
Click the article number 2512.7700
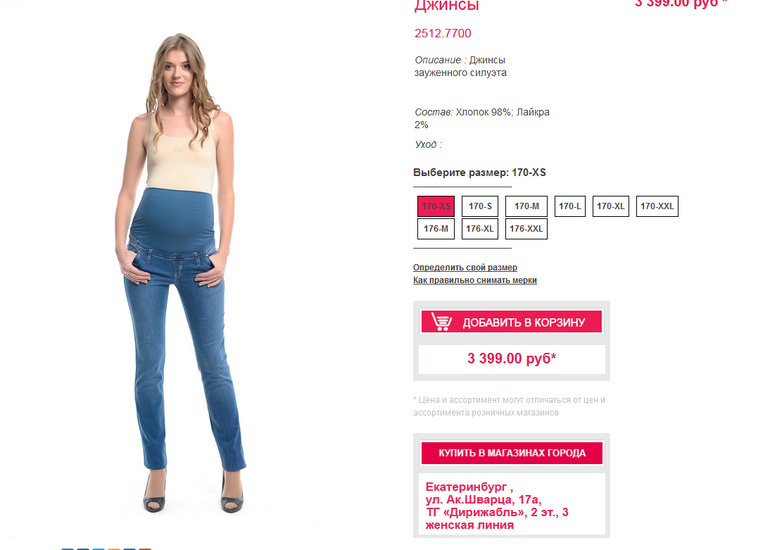pyautogui.click(x=442, y=33)
